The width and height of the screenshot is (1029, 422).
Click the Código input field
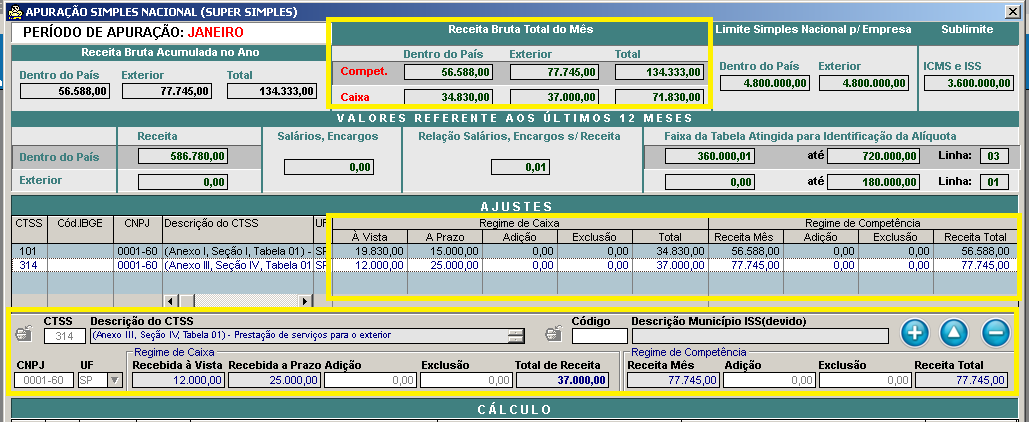point(600,335)
